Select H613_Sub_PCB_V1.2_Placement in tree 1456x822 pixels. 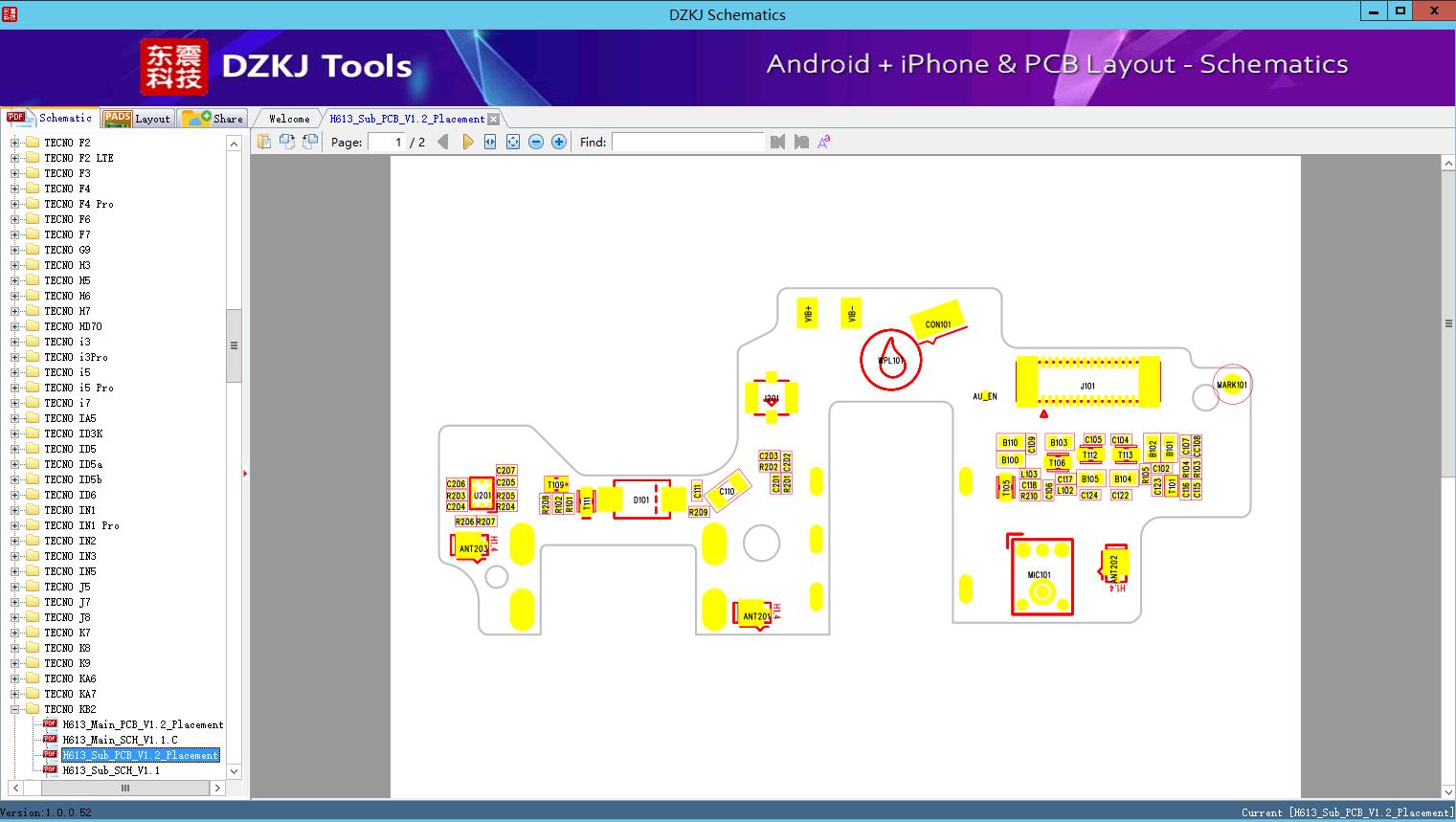click(x=141, y=755)
